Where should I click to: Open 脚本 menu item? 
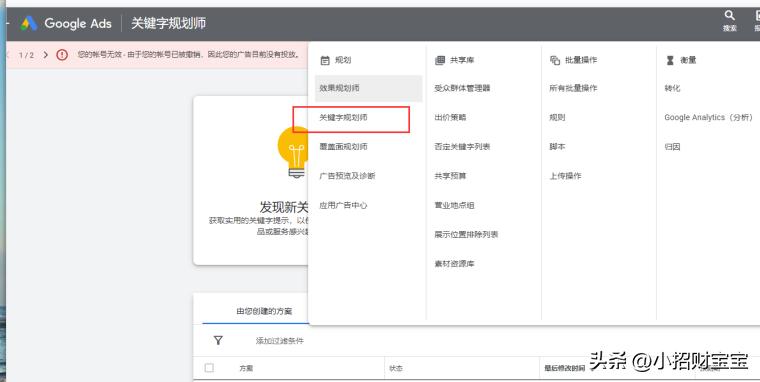coord(557,146)
